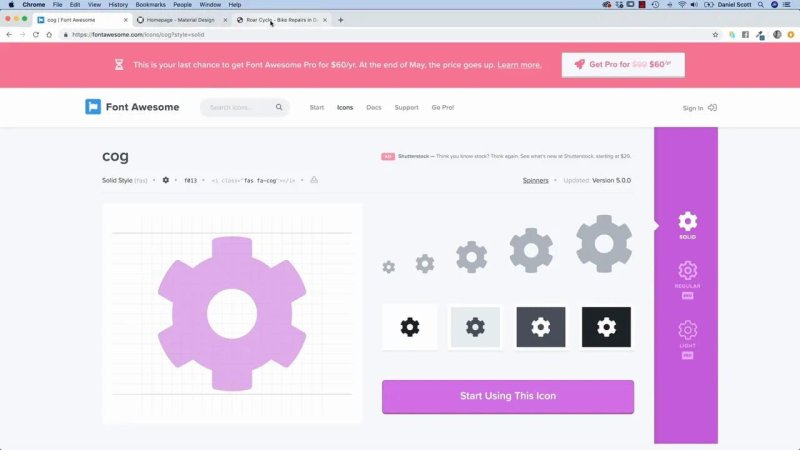Viewport: 800px width, 450px height.
Task: Open the Spinners category link
Action: [535, 181]
